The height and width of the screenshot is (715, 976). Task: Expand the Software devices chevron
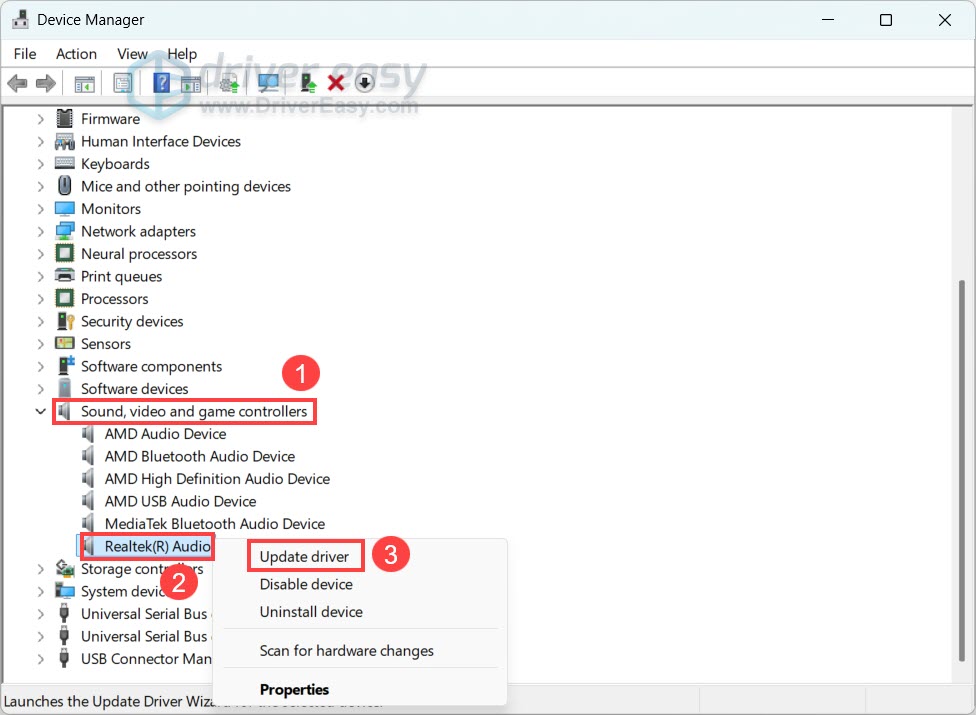point(40,389)
